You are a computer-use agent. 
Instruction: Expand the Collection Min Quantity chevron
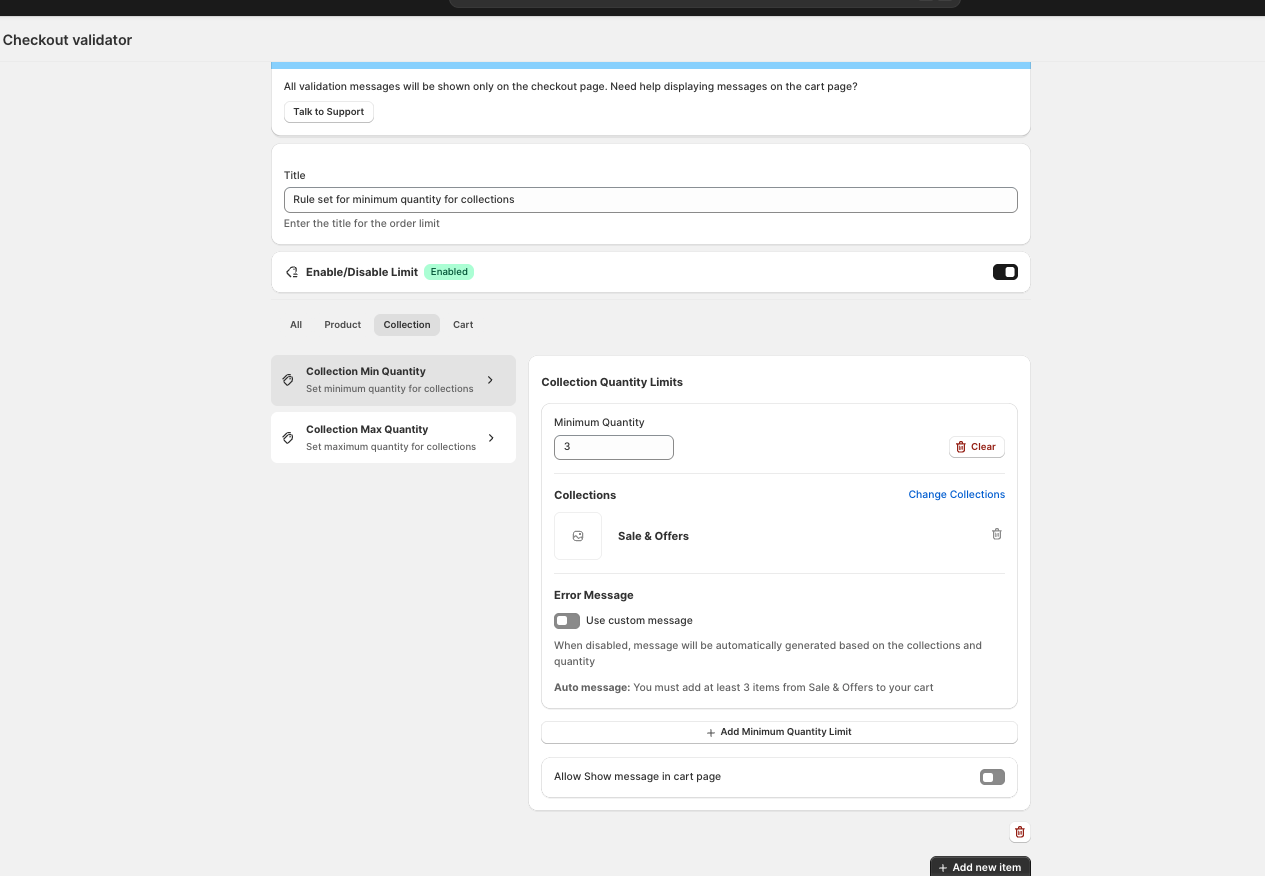tap(490, 380)
